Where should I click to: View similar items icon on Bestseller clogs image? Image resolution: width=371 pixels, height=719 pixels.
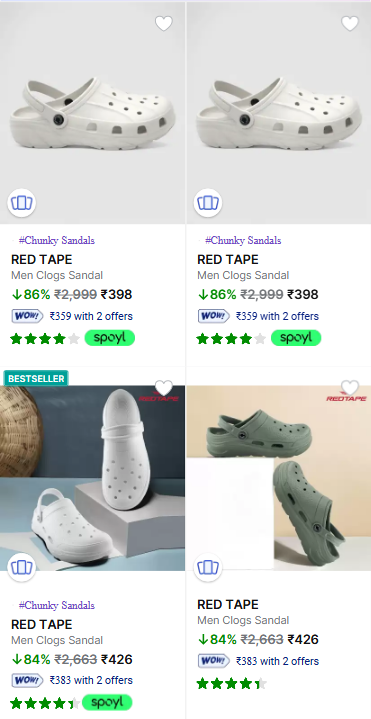coord(22,567)
